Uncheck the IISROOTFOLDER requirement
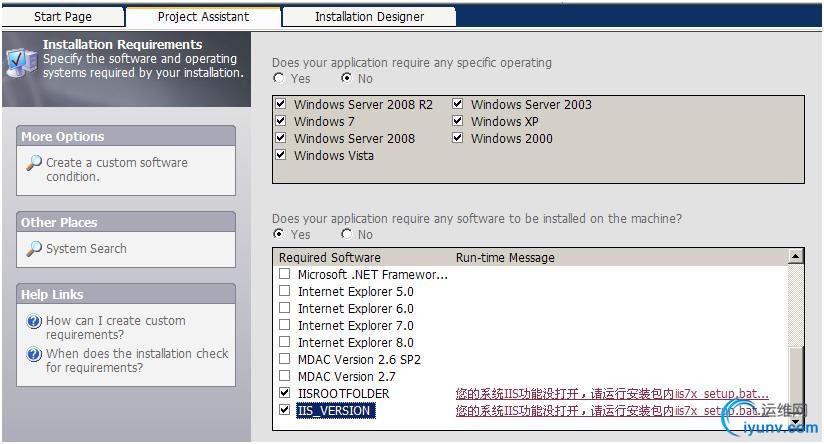Image resolution: width=824 pixels, height=444 pixels. (285, 393)
